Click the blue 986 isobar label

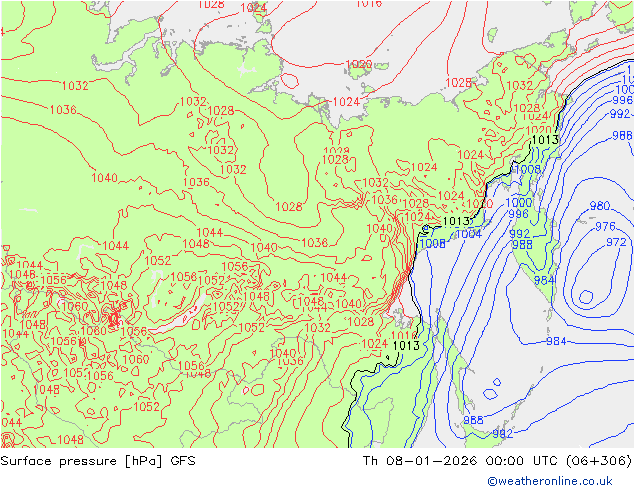tap(622, 135)
